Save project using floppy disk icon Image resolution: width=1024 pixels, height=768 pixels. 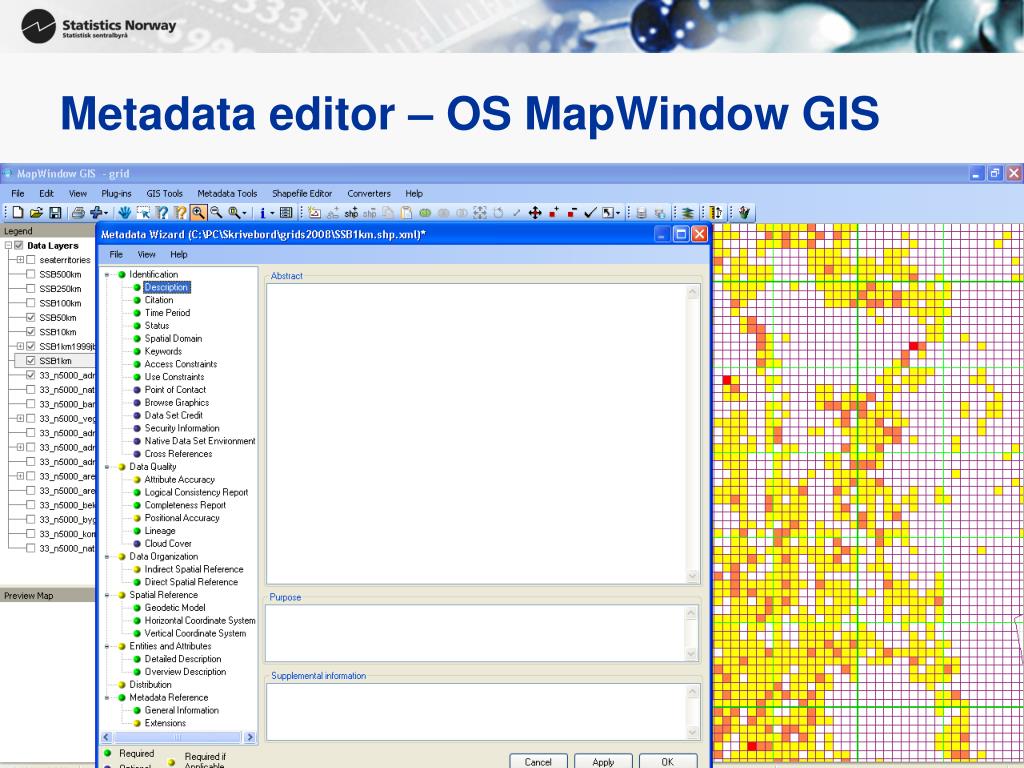click(55, 212)
